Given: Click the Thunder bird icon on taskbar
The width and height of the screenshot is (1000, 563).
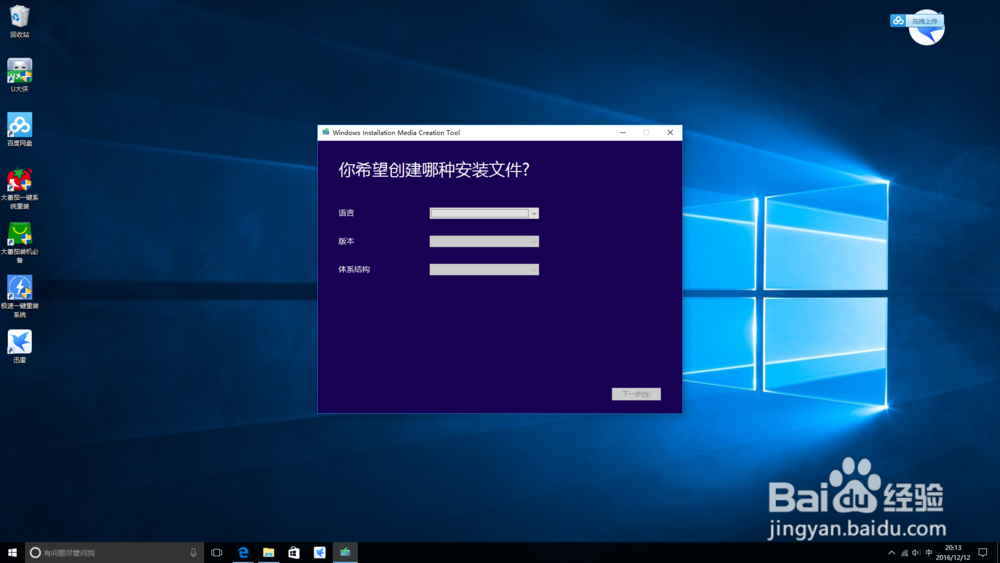Looking at the screenshot, I should click(x=320, y=553).
